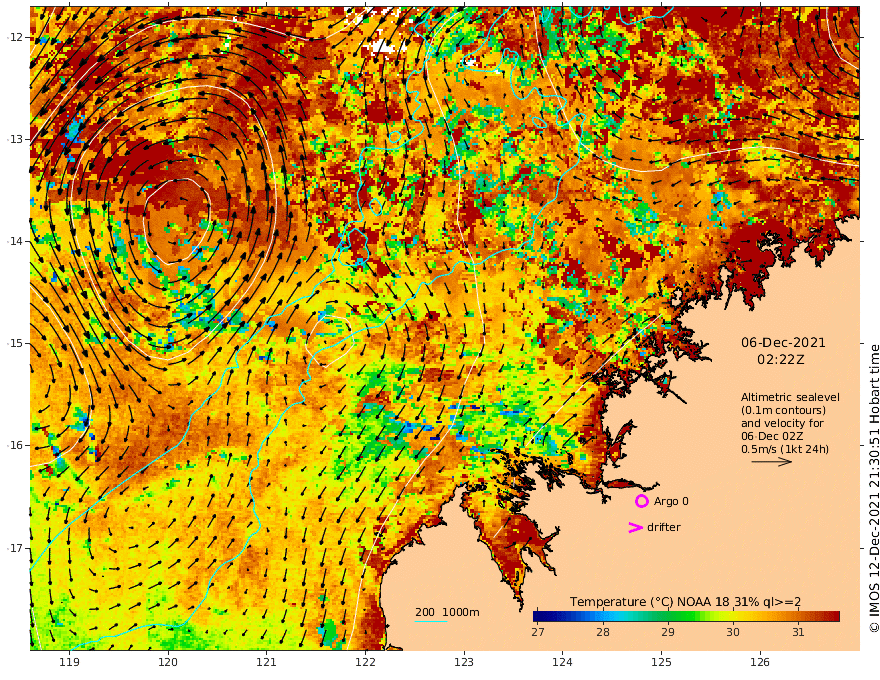Click the 0.5m/s velocity scale arrow
Screen dimensions: 880x680
tap(772, 462)
